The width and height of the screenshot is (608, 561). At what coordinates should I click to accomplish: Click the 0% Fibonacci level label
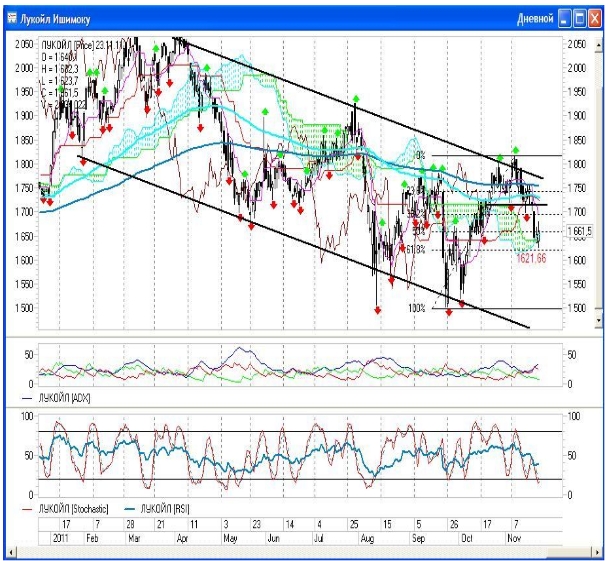click(421, 156)
